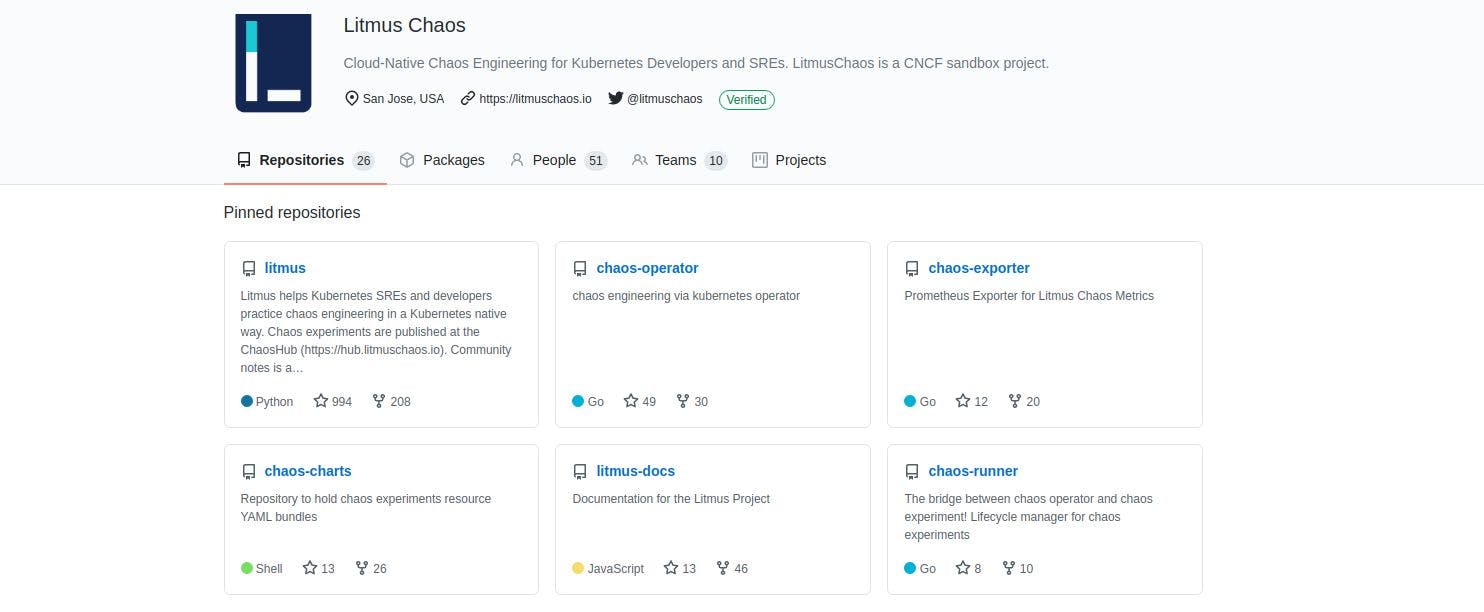Click the green Verified badge
Viewport: 1484px width, 612px height.
point(746,99)
